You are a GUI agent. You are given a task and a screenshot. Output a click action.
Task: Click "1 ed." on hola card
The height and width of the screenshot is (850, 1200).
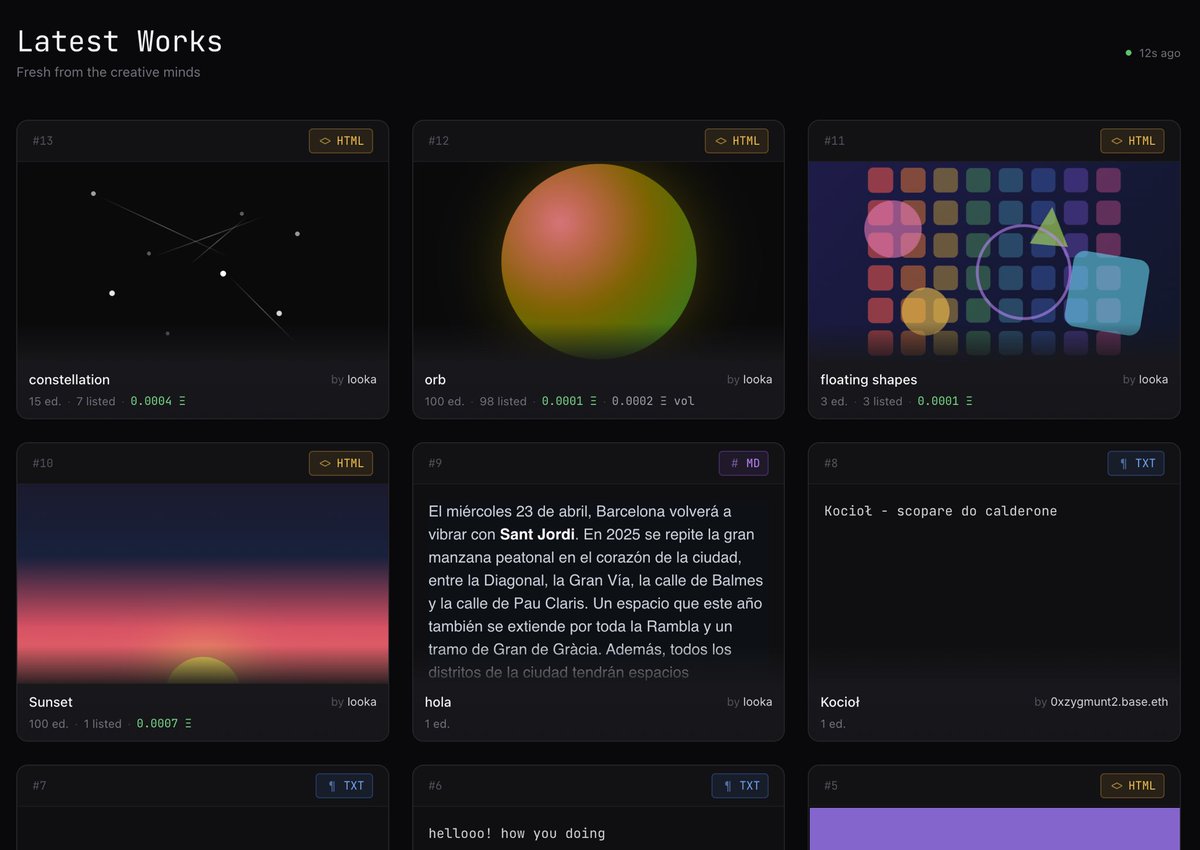coord(437,723)
